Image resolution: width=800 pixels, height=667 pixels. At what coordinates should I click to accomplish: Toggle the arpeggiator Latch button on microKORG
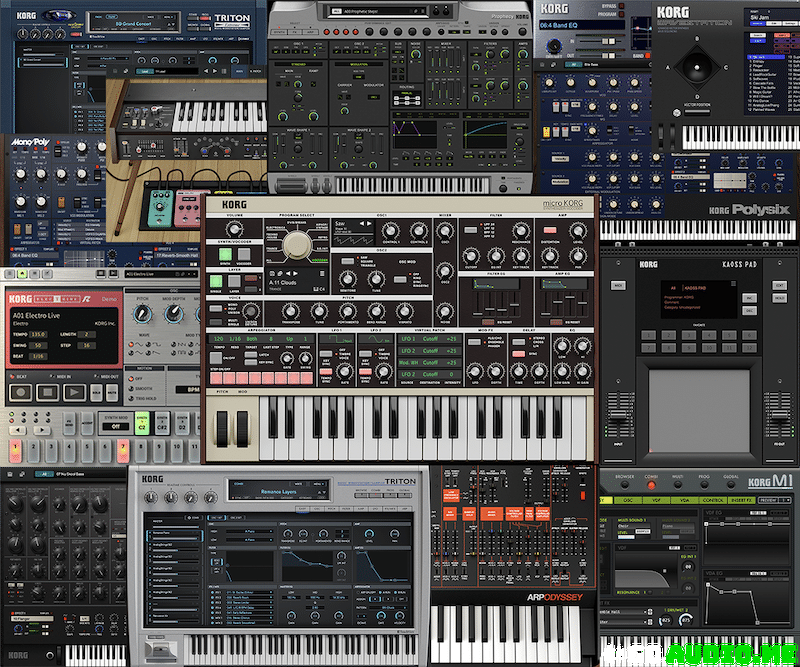coord(251,355)
